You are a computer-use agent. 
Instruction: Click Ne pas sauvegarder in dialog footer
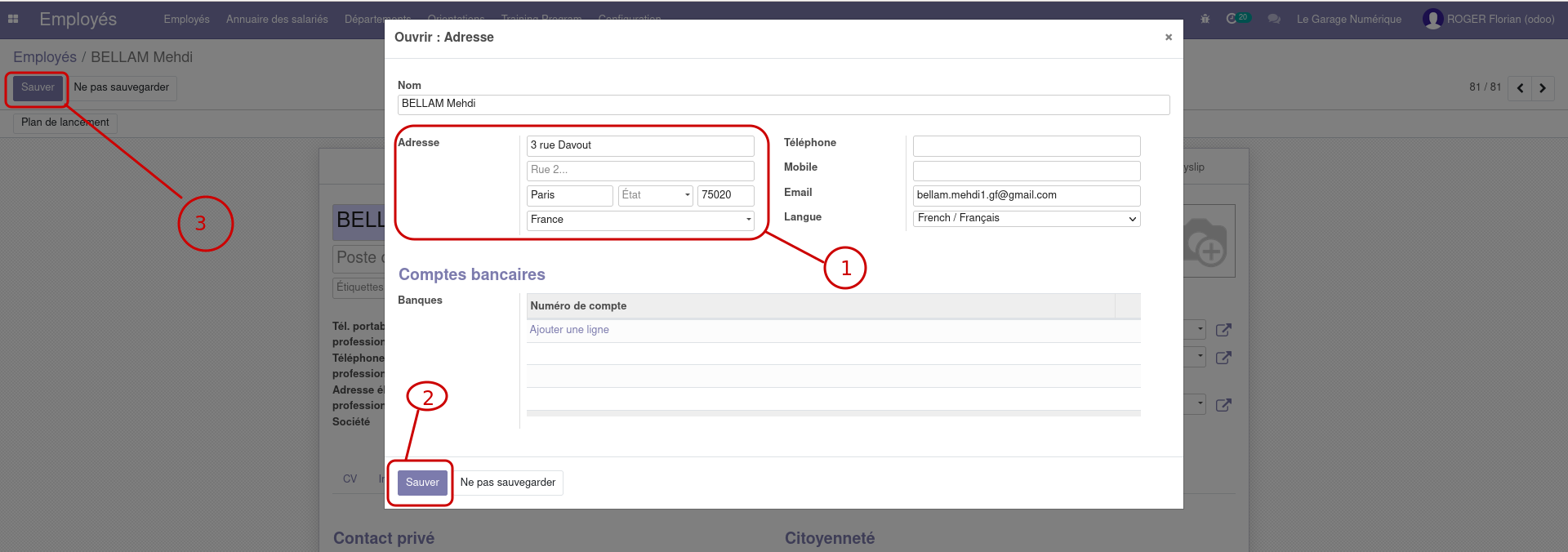508,483
